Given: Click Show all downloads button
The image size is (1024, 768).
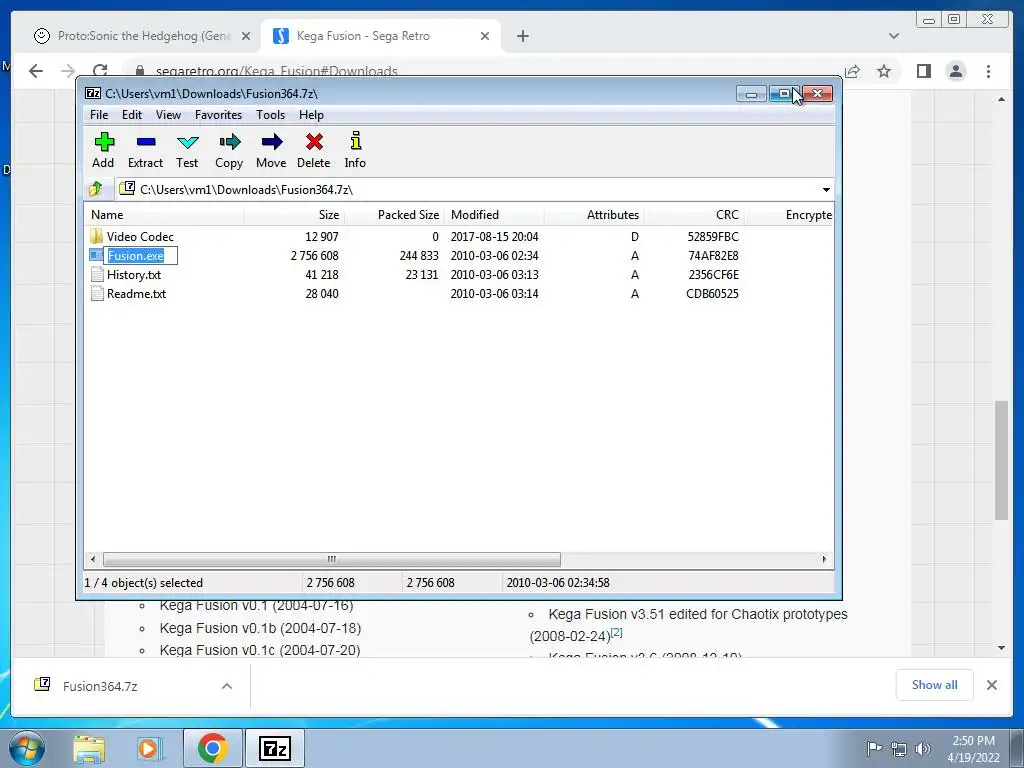Looking at the screenshot, I should click(x=935, y=684).
